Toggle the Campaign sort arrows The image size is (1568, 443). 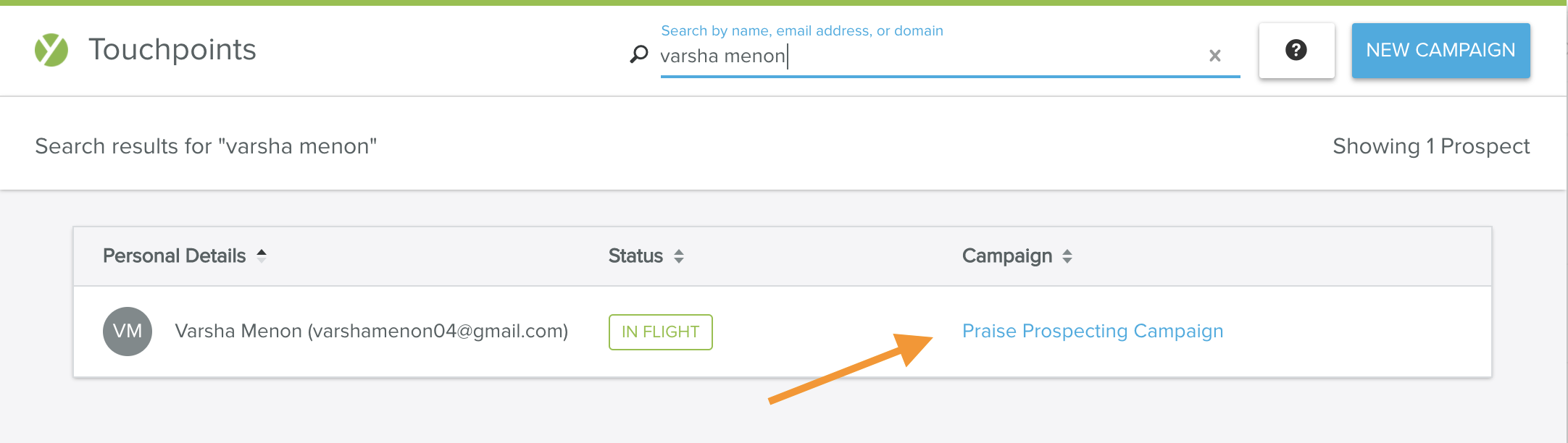click(1067, 256)
